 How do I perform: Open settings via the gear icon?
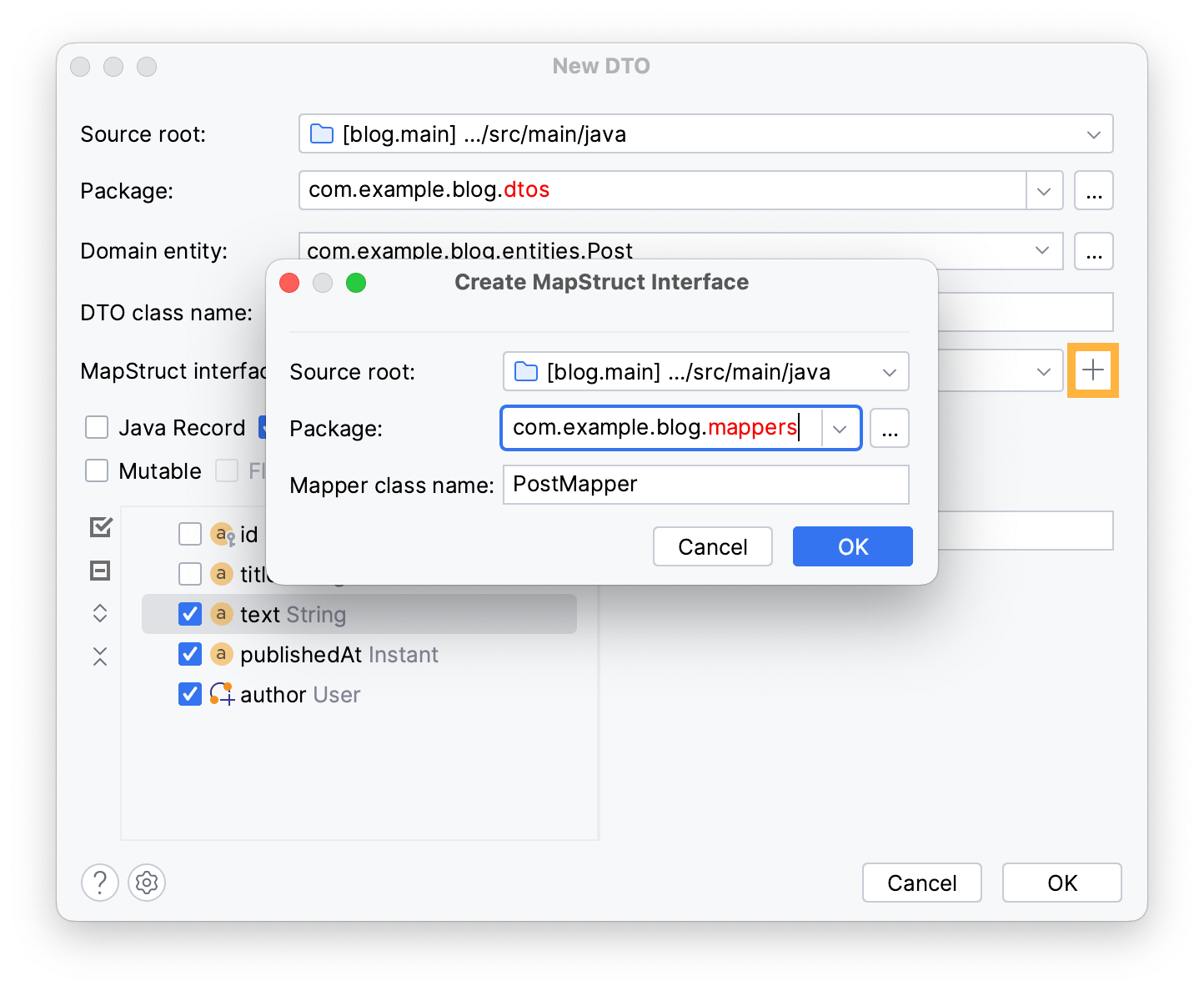click(147, 883)
